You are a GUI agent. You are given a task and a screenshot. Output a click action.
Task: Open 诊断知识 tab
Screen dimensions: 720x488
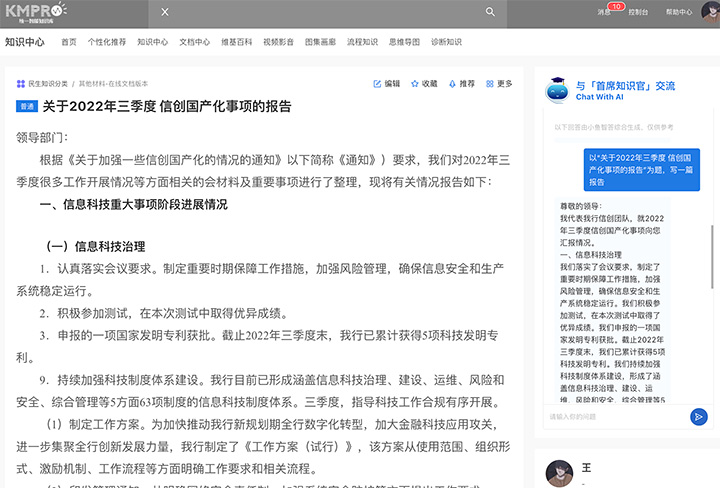pos(446,42)
